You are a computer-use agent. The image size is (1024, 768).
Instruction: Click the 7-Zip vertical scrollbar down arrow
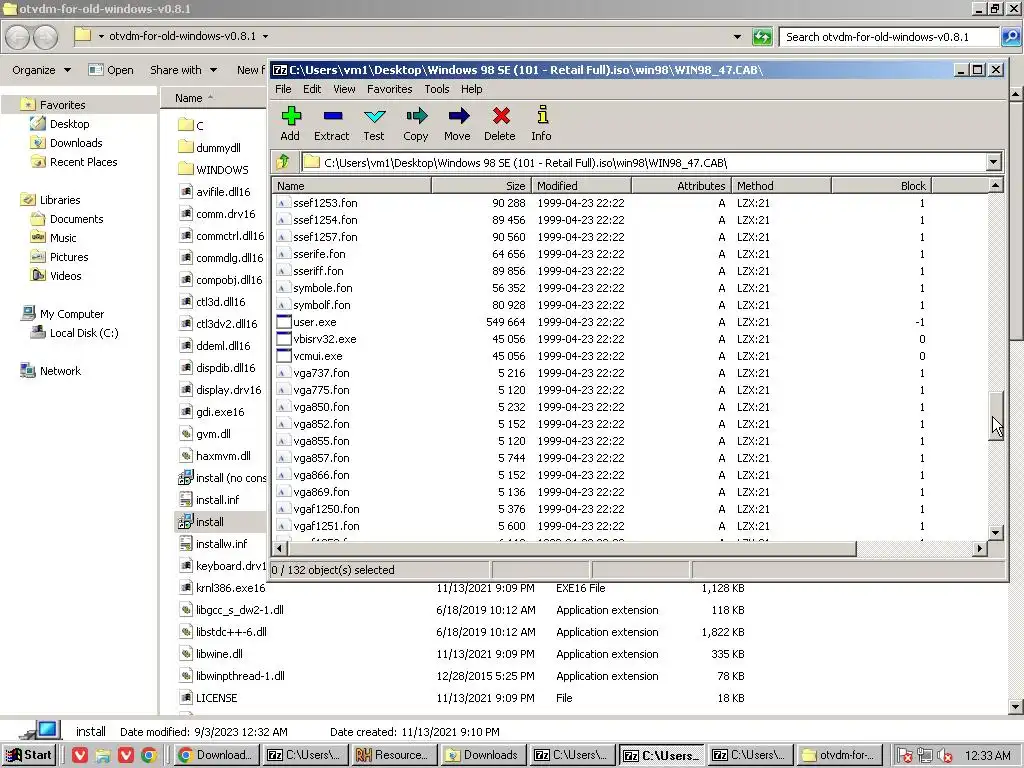995,533
